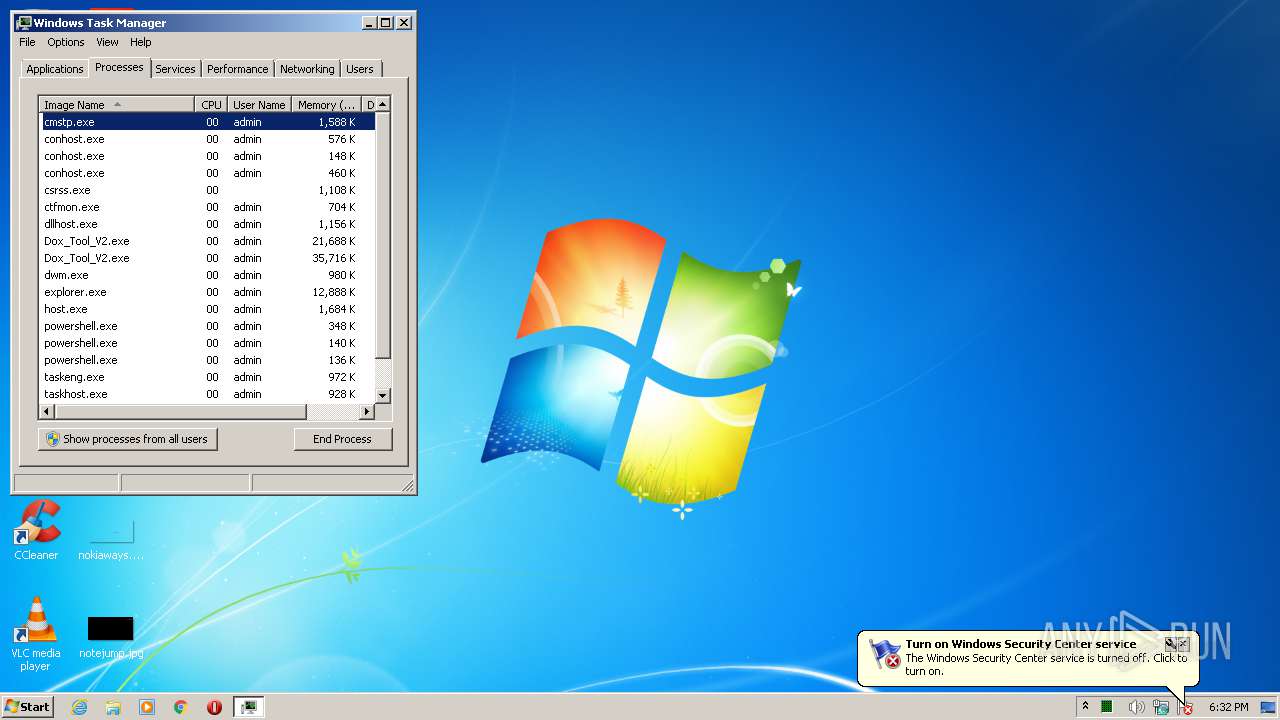This screenshot has height=720, width=1280.
Task: Click the End Process button
Action: click(x=343, y=439)
